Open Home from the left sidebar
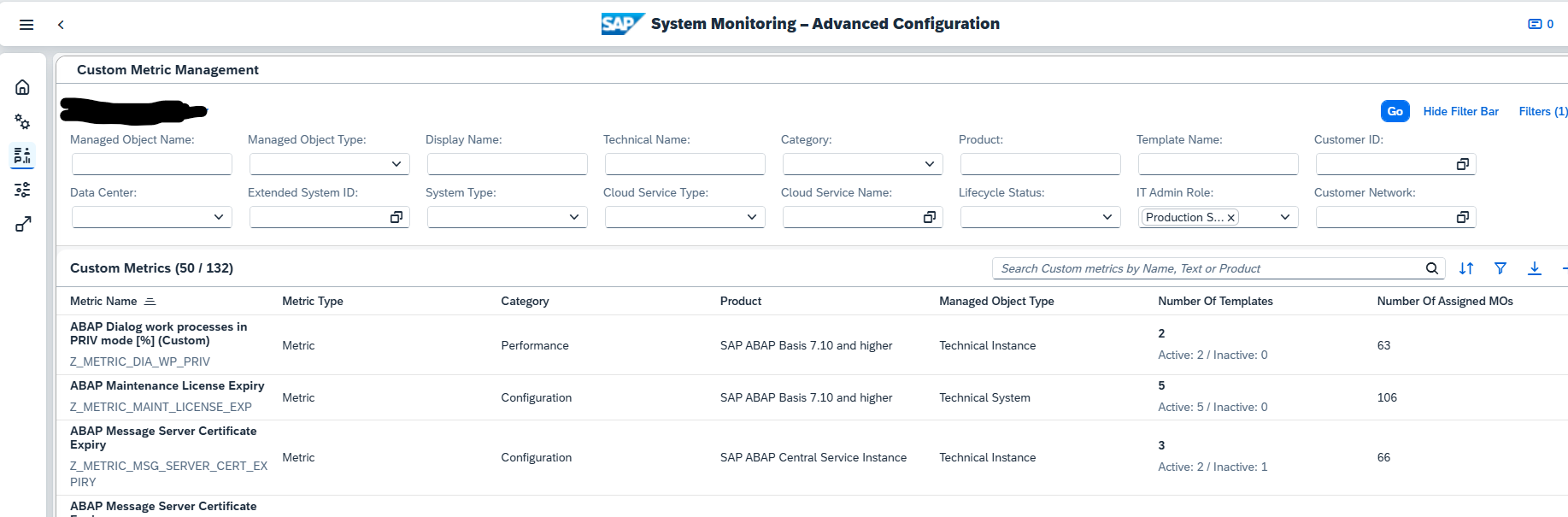 coord(23,87)
